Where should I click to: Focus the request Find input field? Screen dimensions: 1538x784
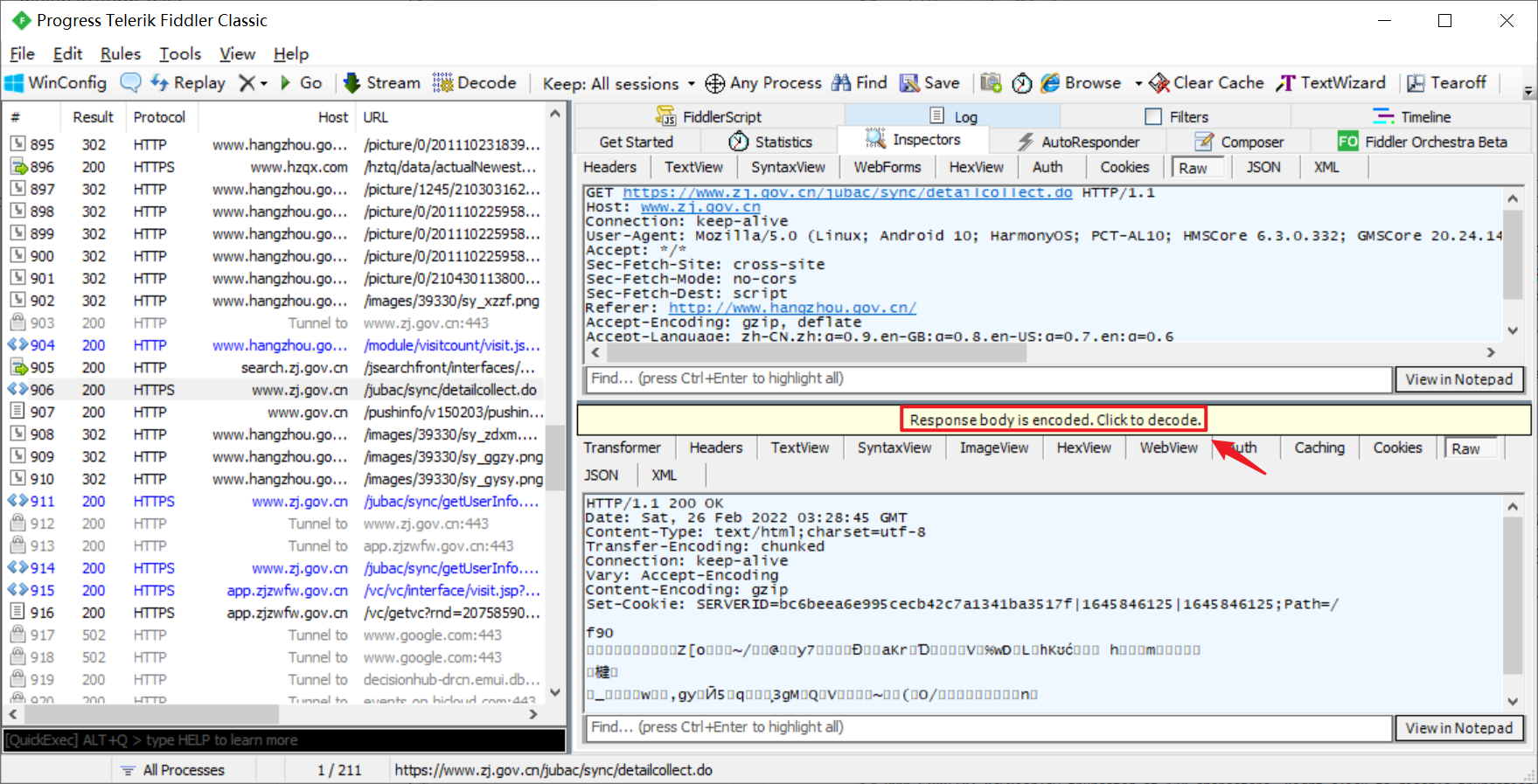pos(987,378)
